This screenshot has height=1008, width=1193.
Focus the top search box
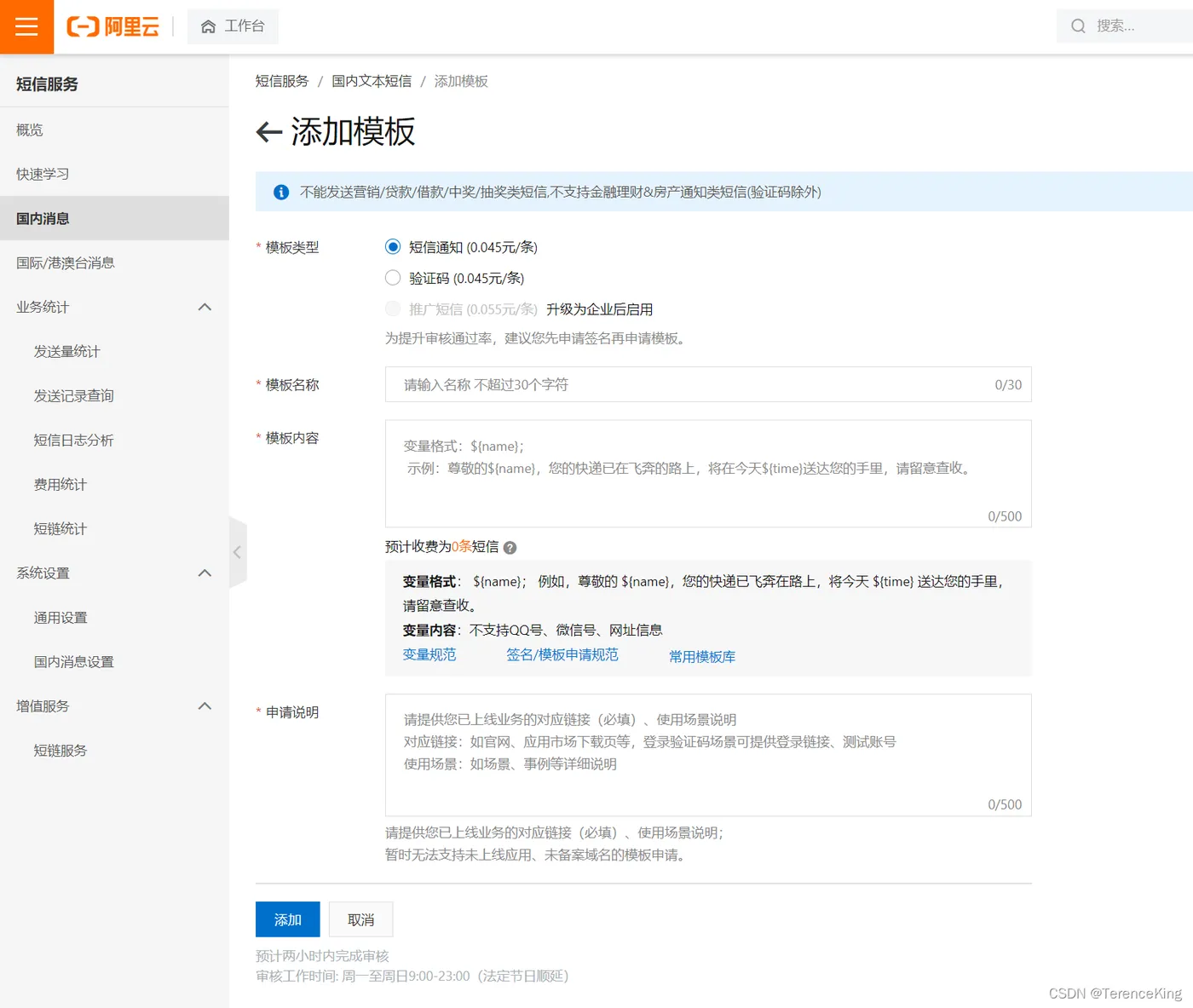1125,26
